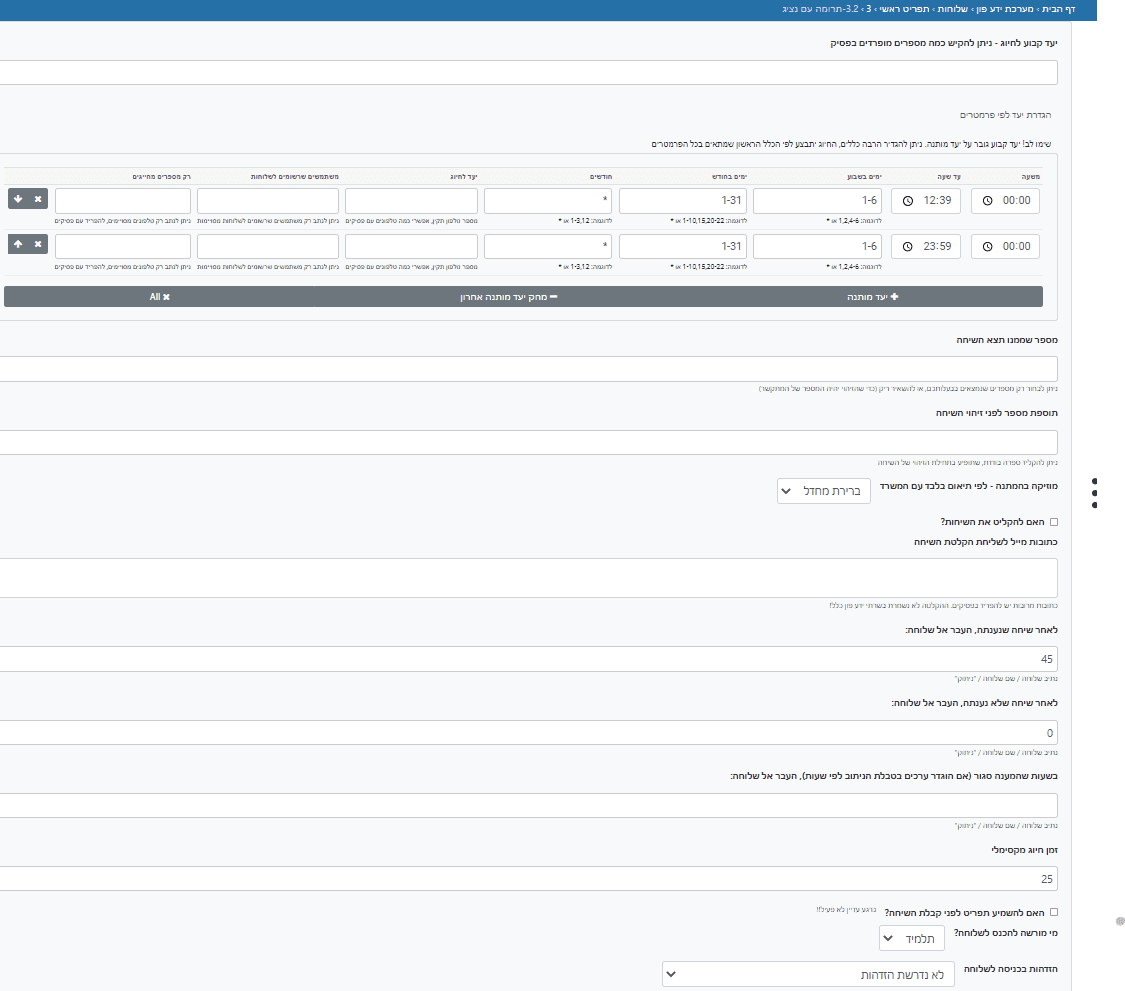Viewport: 1125px width, 991px height.
Task: Click the 12:39 until-hour field in first row
Action: [926, 201]
